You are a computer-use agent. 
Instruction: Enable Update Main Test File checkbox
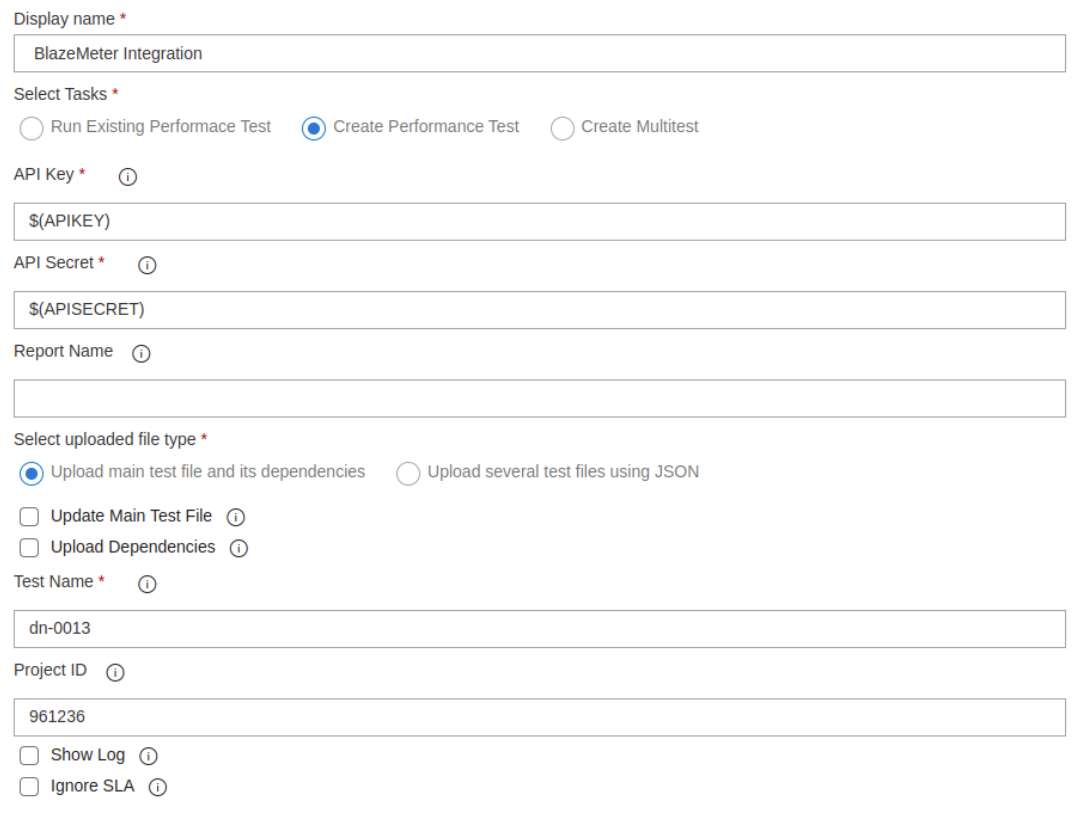click(x=29, y=516)
